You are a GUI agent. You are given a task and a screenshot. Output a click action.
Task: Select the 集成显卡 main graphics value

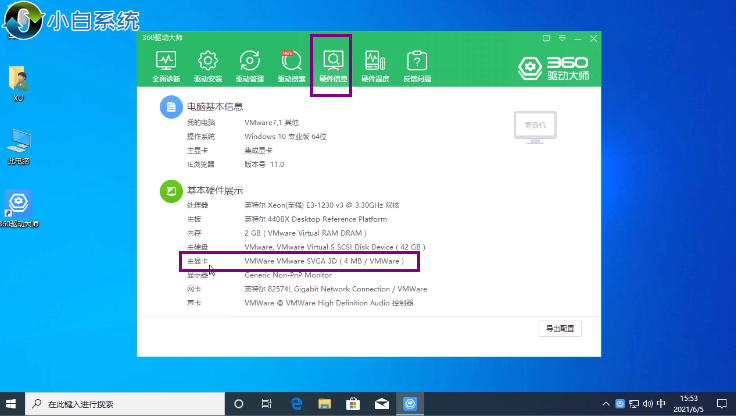[258, 151]
